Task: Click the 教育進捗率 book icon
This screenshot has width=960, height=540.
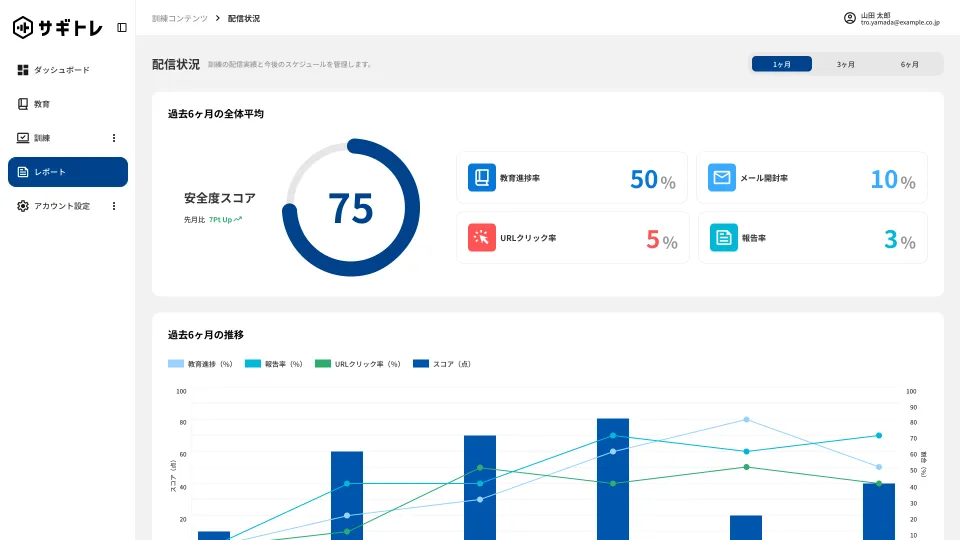Action: 482,178
